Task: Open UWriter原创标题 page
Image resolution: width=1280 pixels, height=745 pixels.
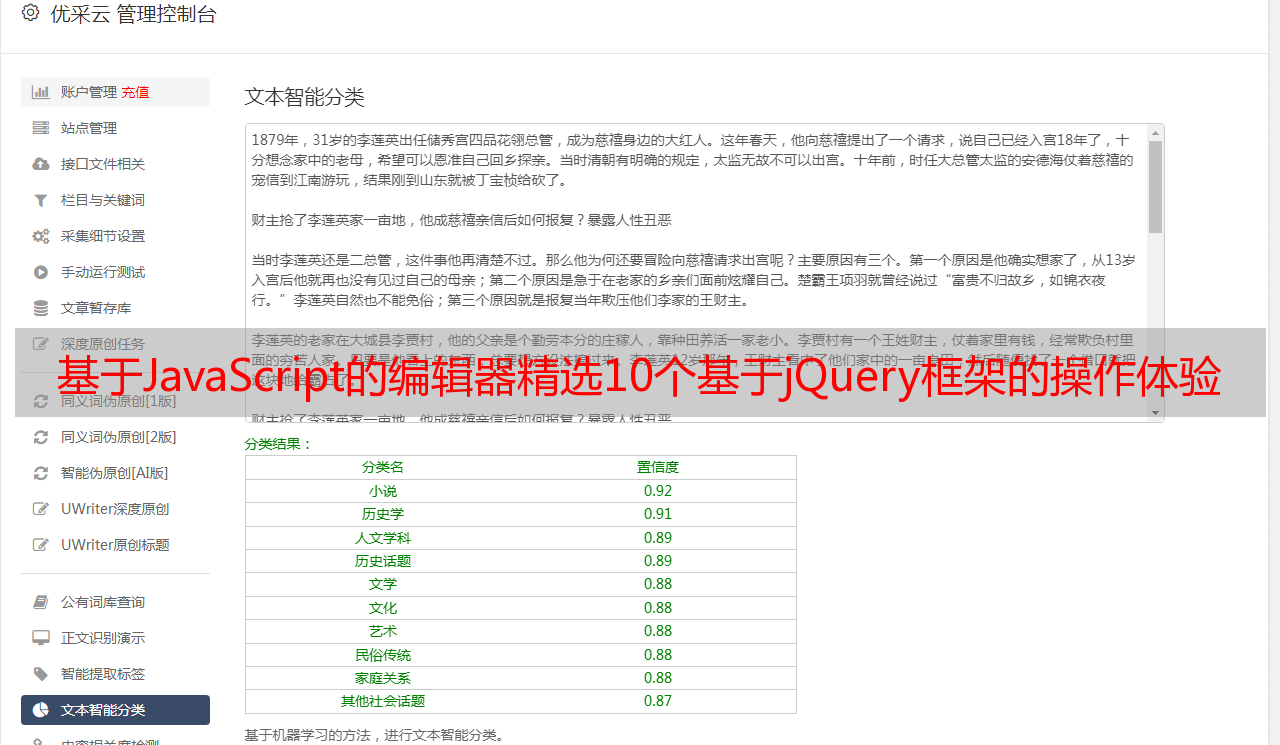Action: tap(115, 545)
